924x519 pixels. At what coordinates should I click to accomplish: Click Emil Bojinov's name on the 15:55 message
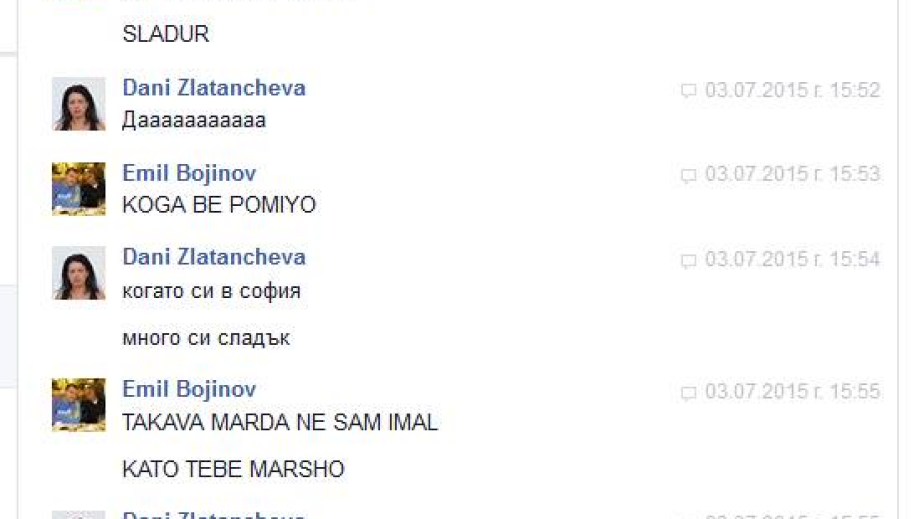[189, 389]
